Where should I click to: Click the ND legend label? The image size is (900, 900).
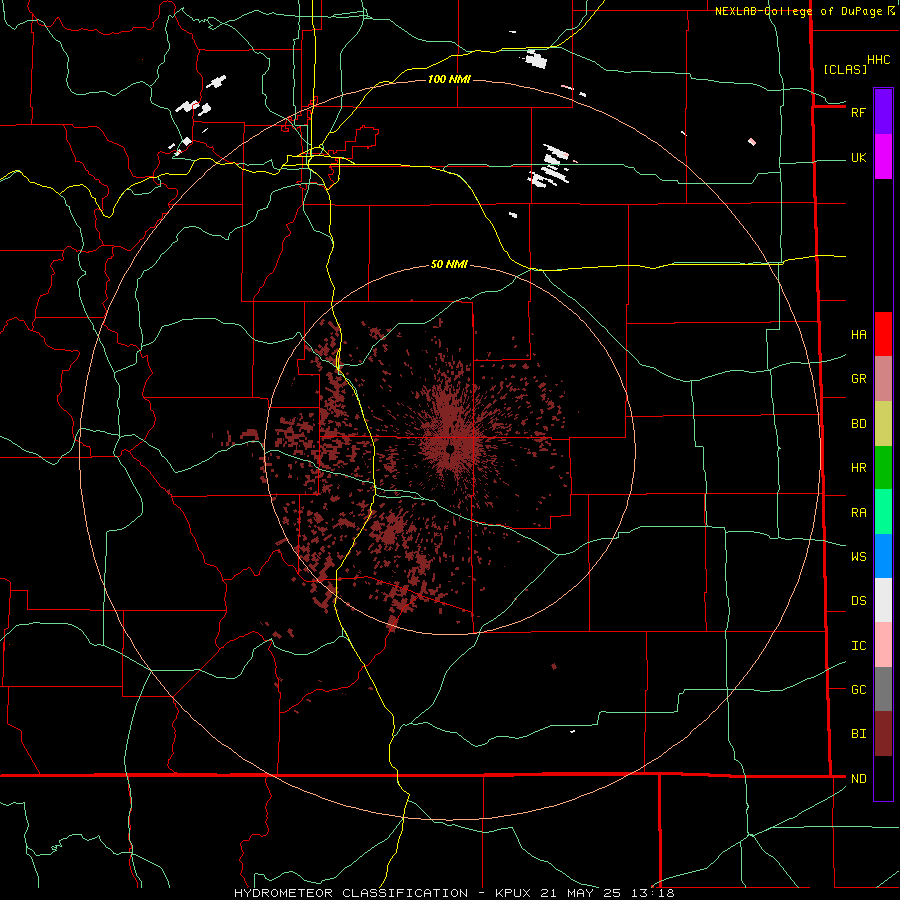(858, 779)
